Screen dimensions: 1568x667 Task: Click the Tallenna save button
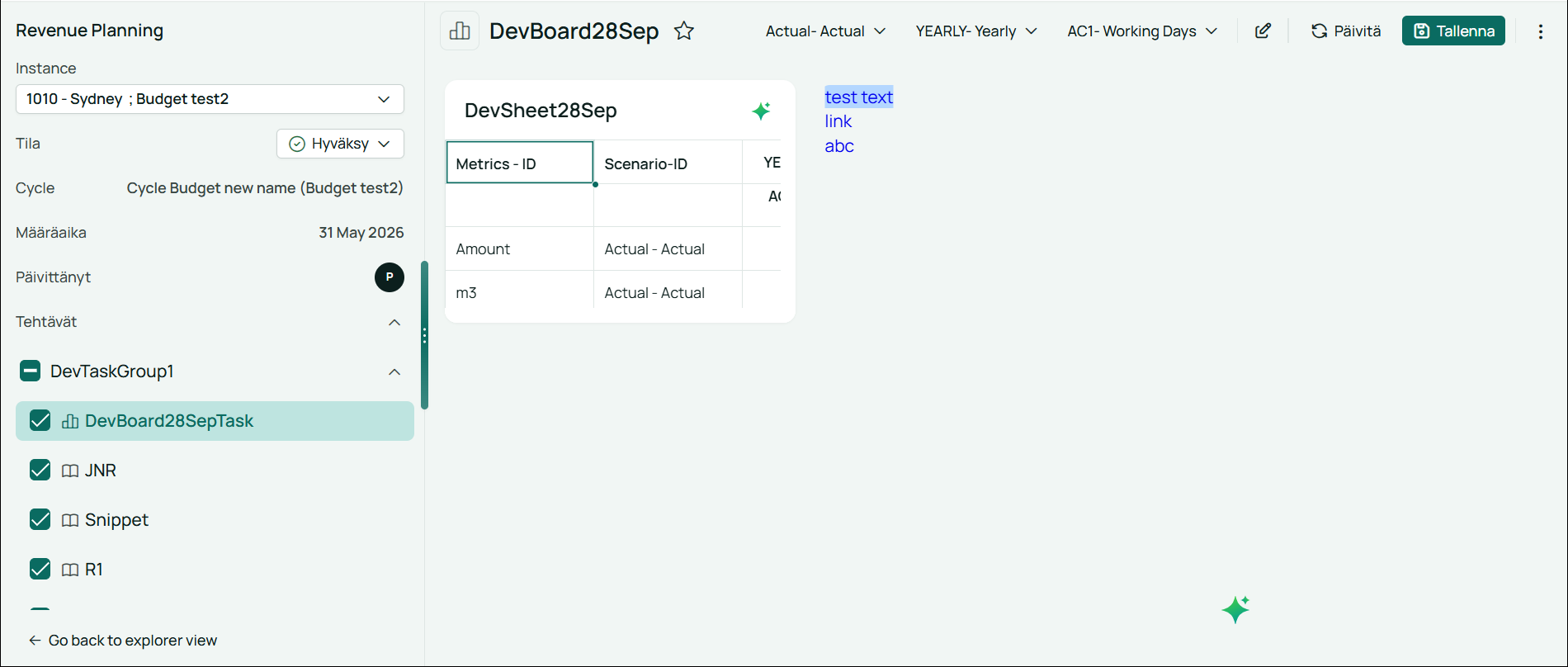[x=1453, y=31]
